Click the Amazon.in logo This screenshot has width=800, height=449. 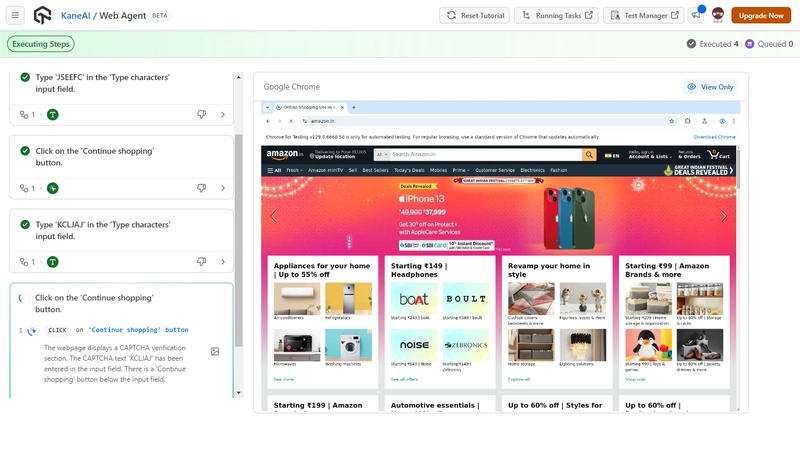(x=284, y=154)
